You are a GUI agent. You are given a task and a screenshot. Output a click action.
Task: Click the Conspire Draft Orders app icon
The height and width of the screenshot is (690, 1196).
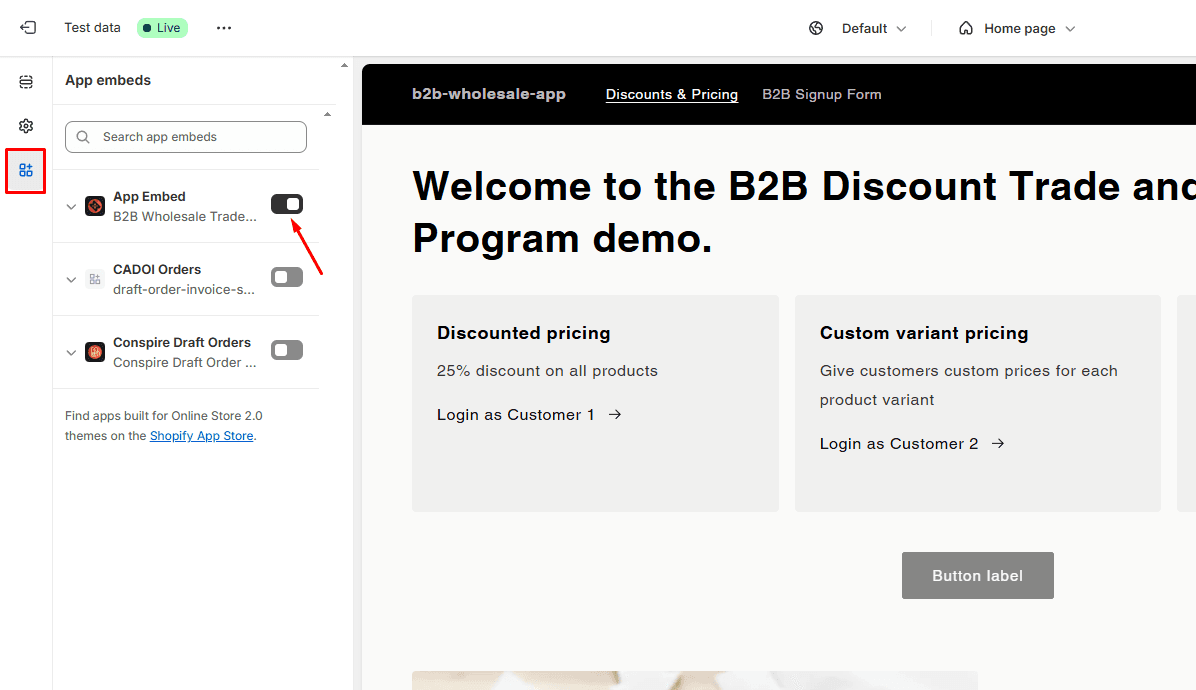click(x=95, y=352)
